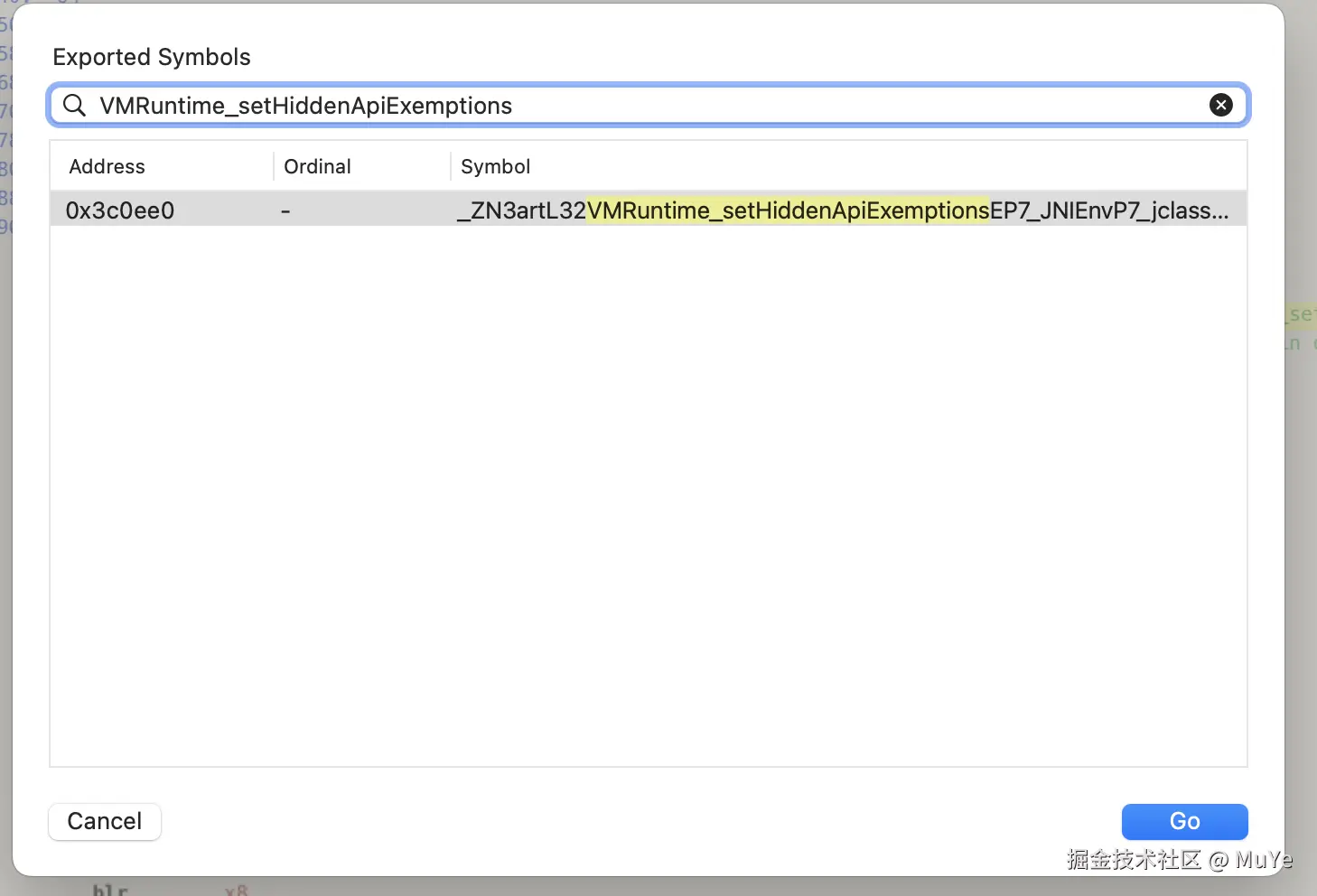Click the magnifying glass search icon
The width and height of the screenshot is (1317, 896).
[x=74, y=105]
